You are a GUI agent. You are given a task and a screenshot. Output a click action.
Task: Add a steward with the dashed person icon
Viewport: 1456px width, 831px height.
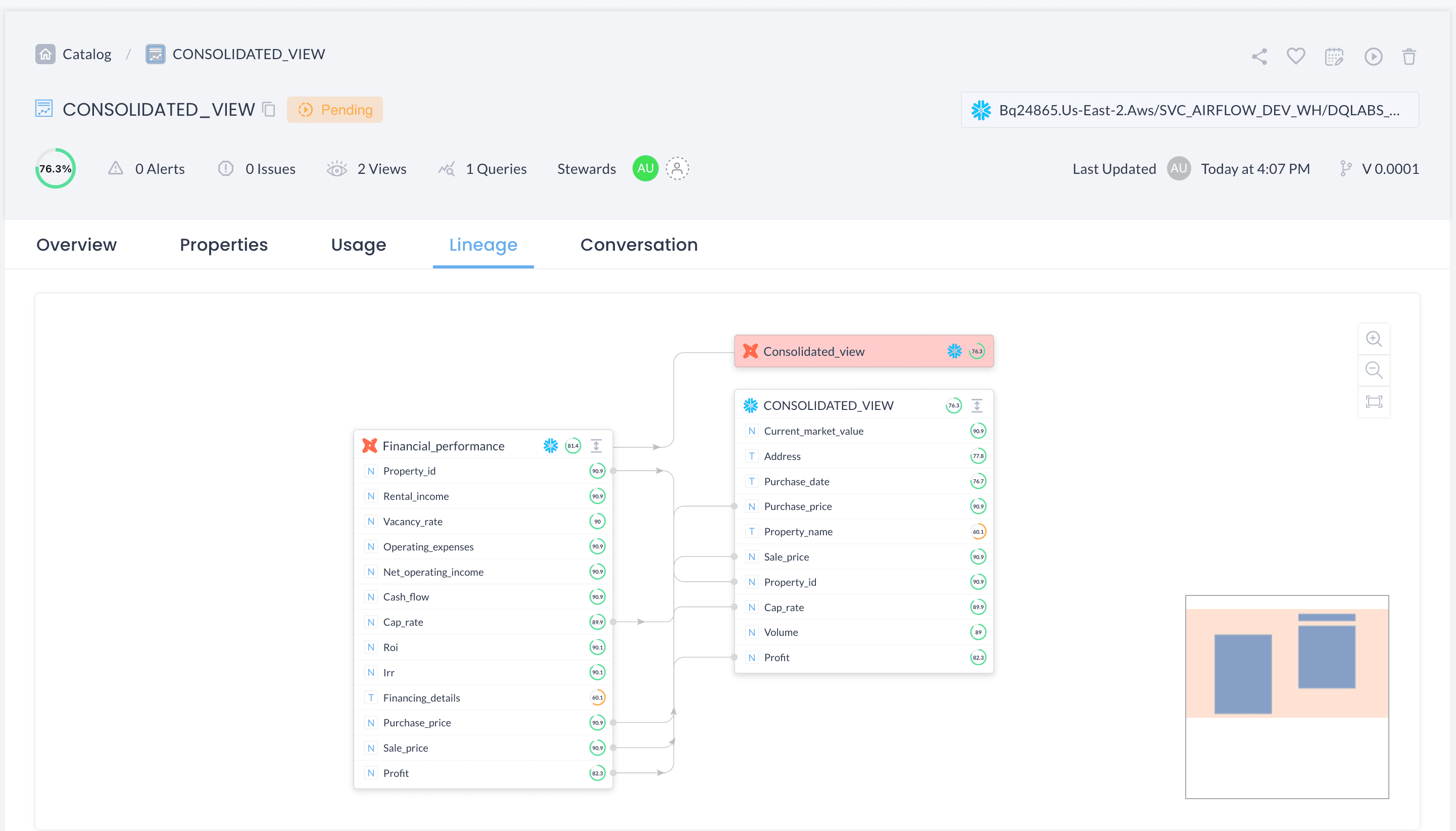[677, 168]
